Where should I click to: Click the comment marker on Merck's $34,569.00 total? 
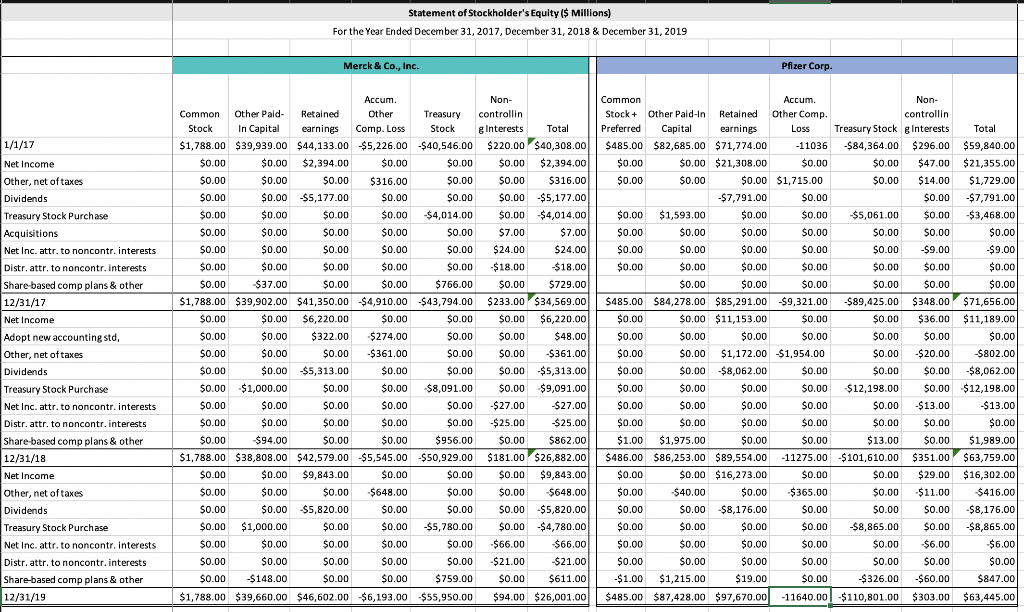[529, 297]
